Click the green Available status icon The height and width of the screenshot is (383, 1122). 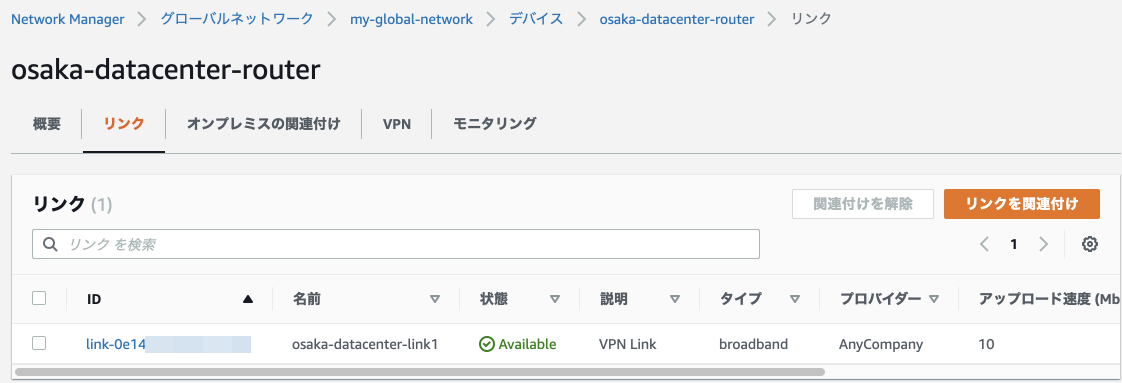(x=487, y=344)
